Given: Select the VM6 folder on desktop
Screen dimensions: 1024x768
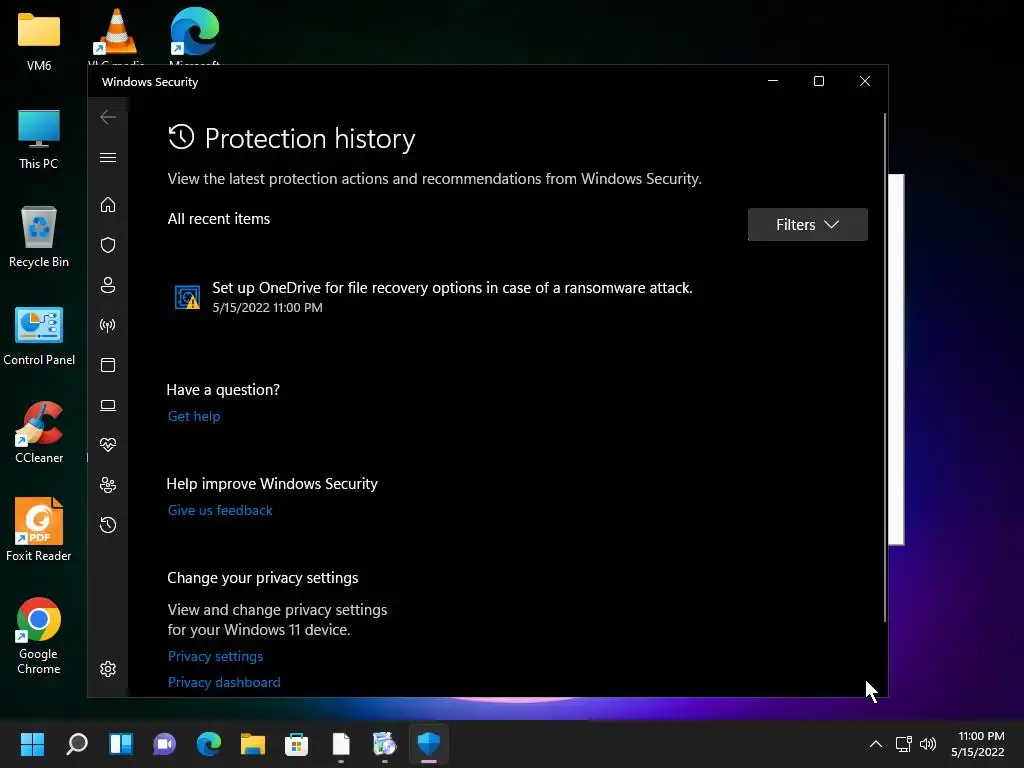Looking at the screenshot, I should 39,40.
